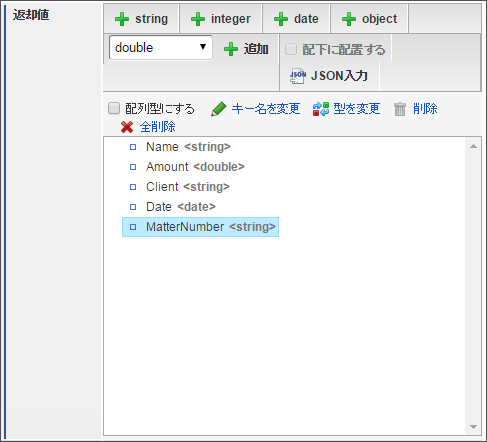This screenshot has width=487, height=442.
Task: Click the trash can delete icon
Action: 400,109
